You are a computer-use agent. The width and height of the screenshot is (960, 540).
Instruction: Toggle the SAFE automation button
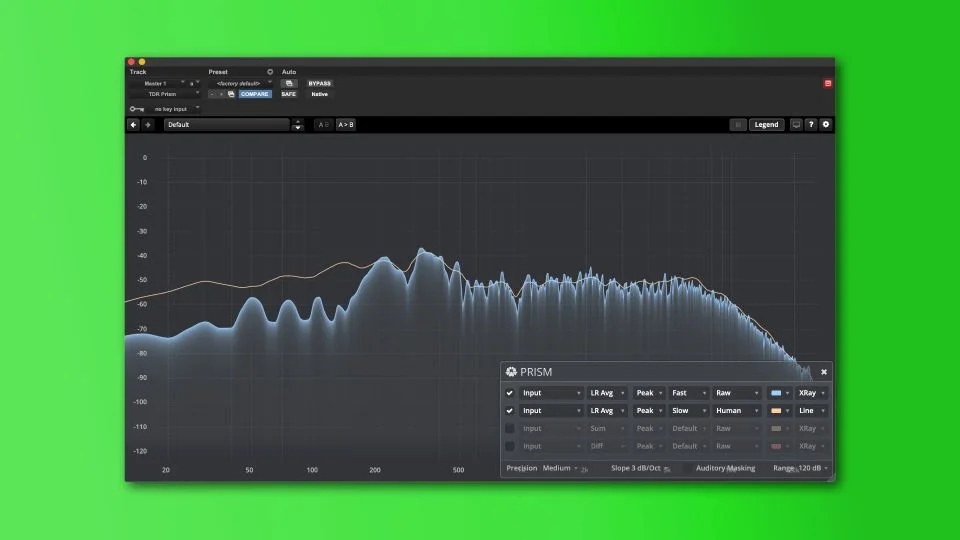tap(288, 94)
